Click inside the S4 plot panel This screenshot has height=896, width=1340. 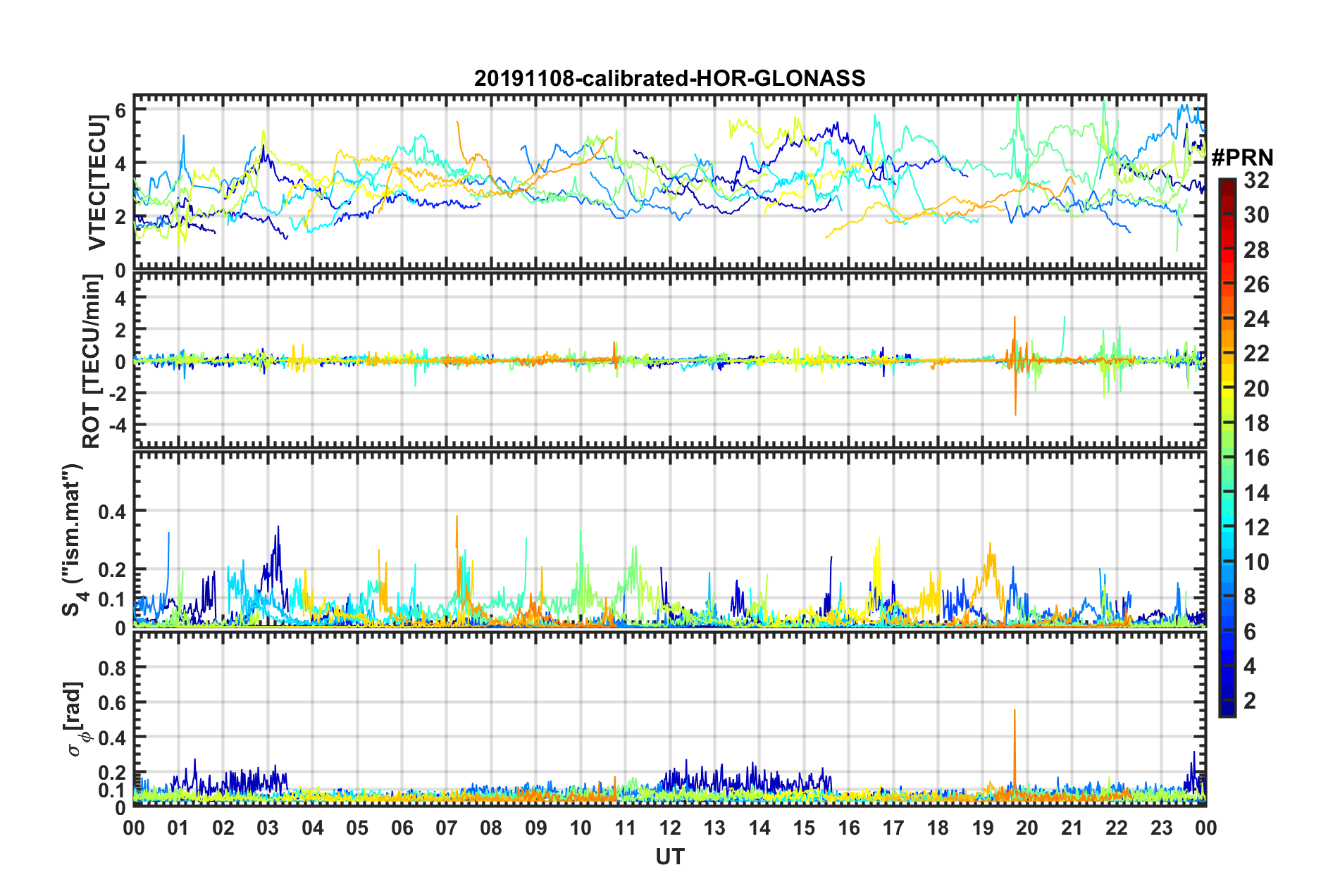[x=669, y=540]
